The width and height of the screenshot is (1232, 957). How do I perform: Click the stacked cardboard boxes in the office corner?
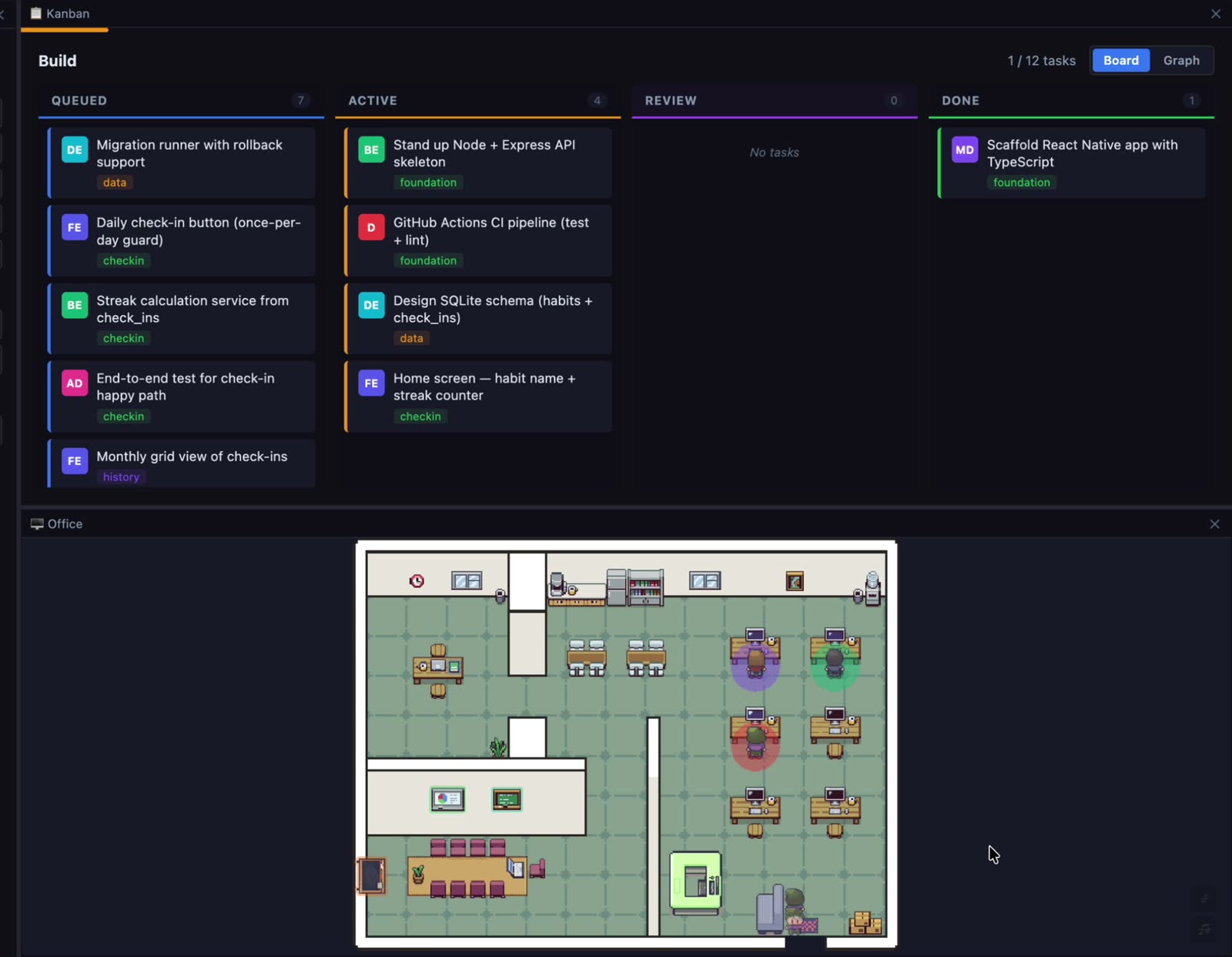(865, 922)
